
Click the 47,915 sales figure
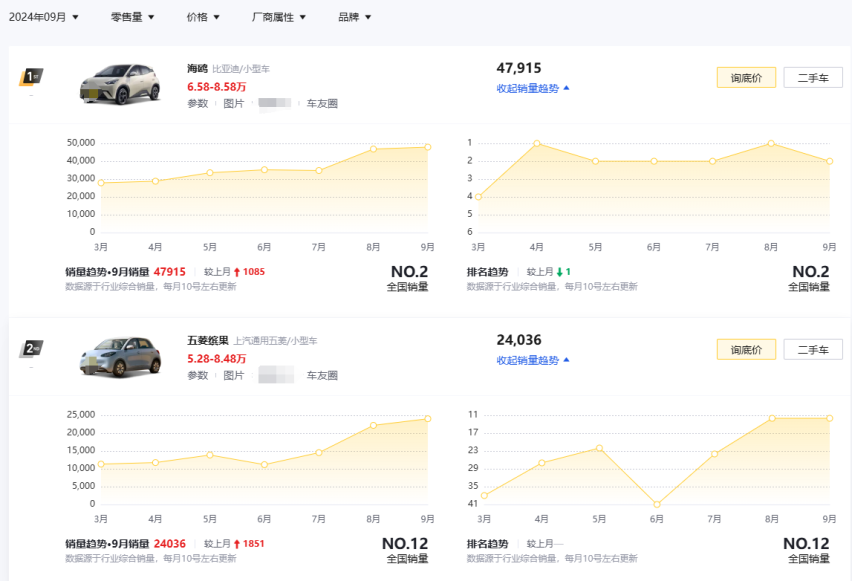519,68
